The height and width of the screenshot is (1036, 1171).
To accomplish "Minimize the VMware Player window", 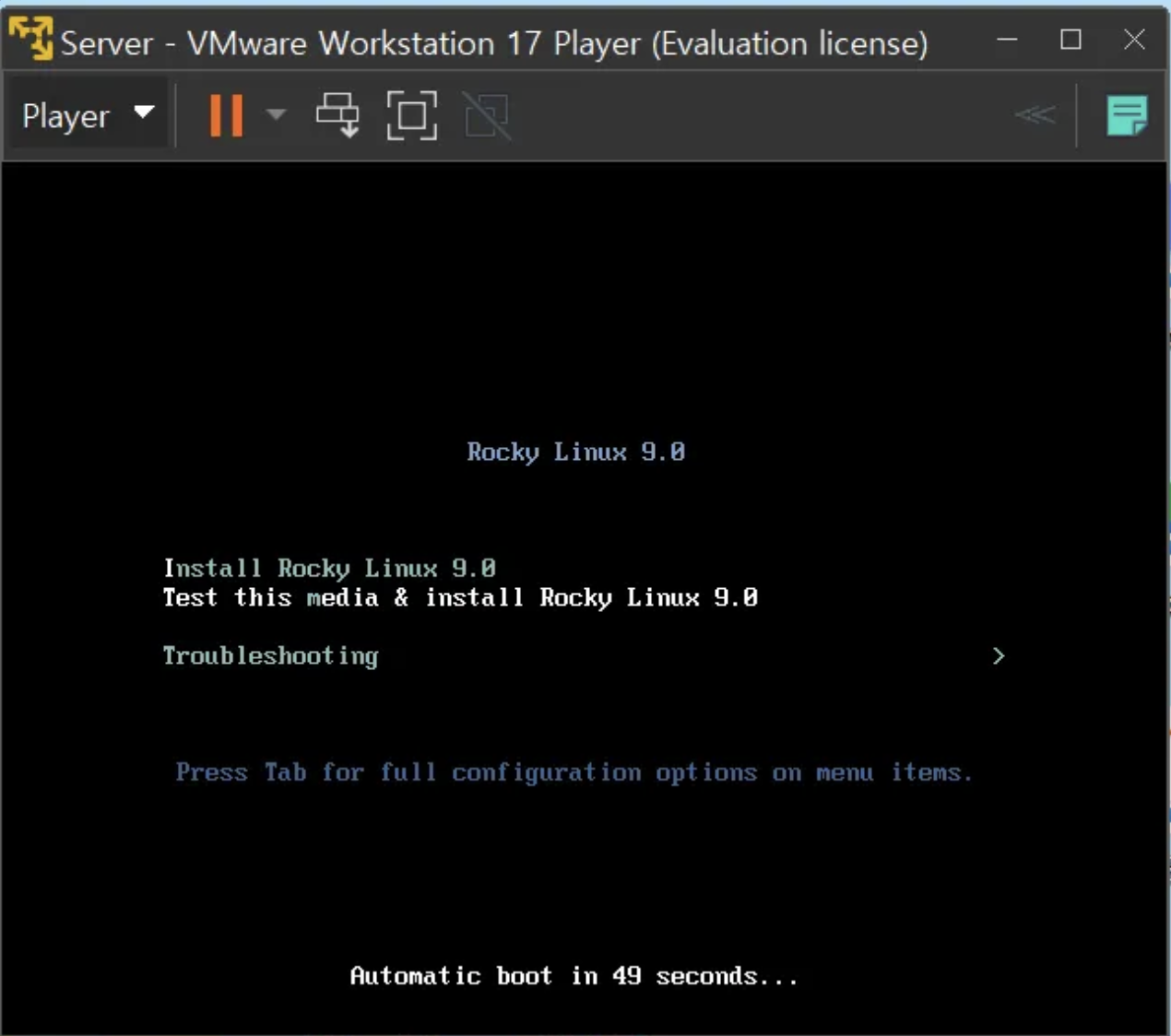I will coord(1008,40).
